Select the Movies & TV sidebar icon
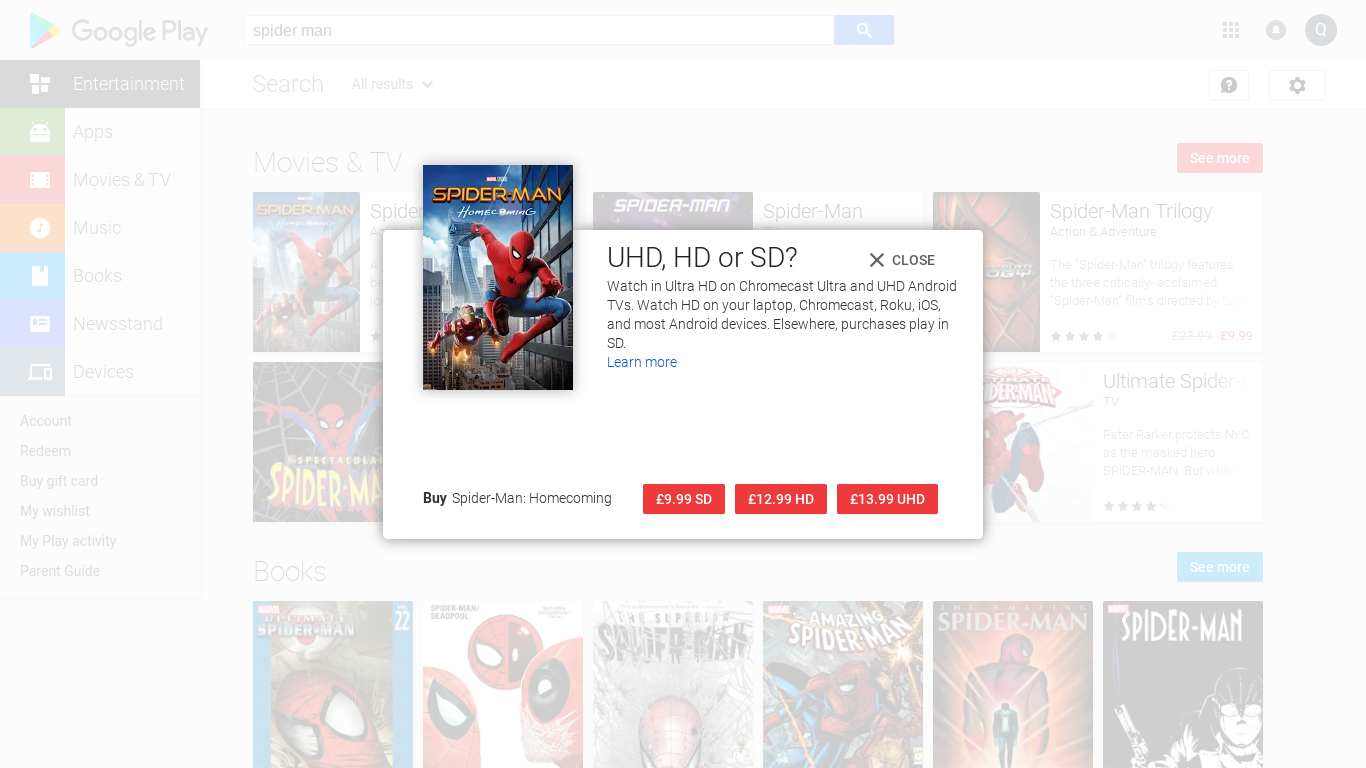This screenshot has height=768, width=1366. pos(40,179)
